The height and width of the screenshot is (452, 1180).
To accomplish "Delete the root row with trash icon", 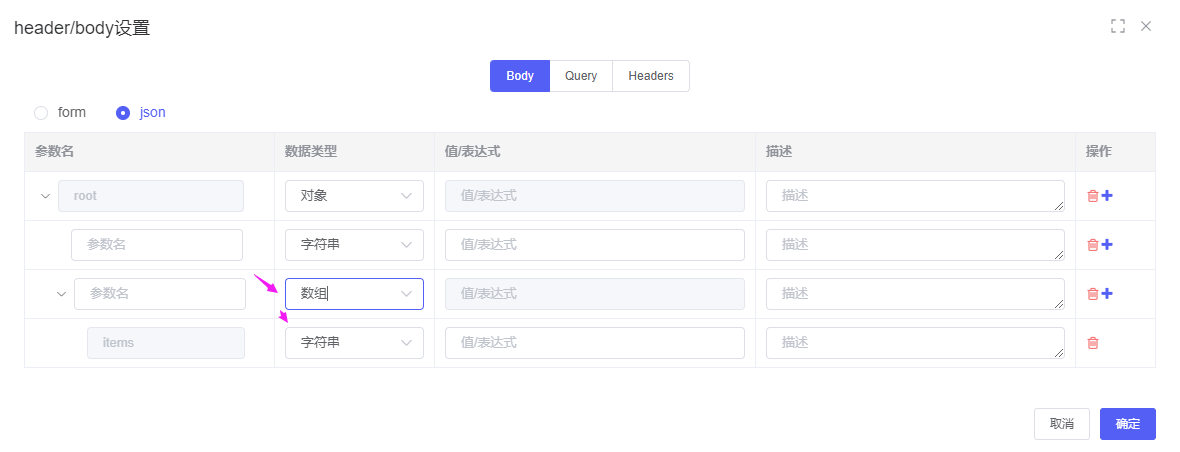I will click(x=1093, y=196).
